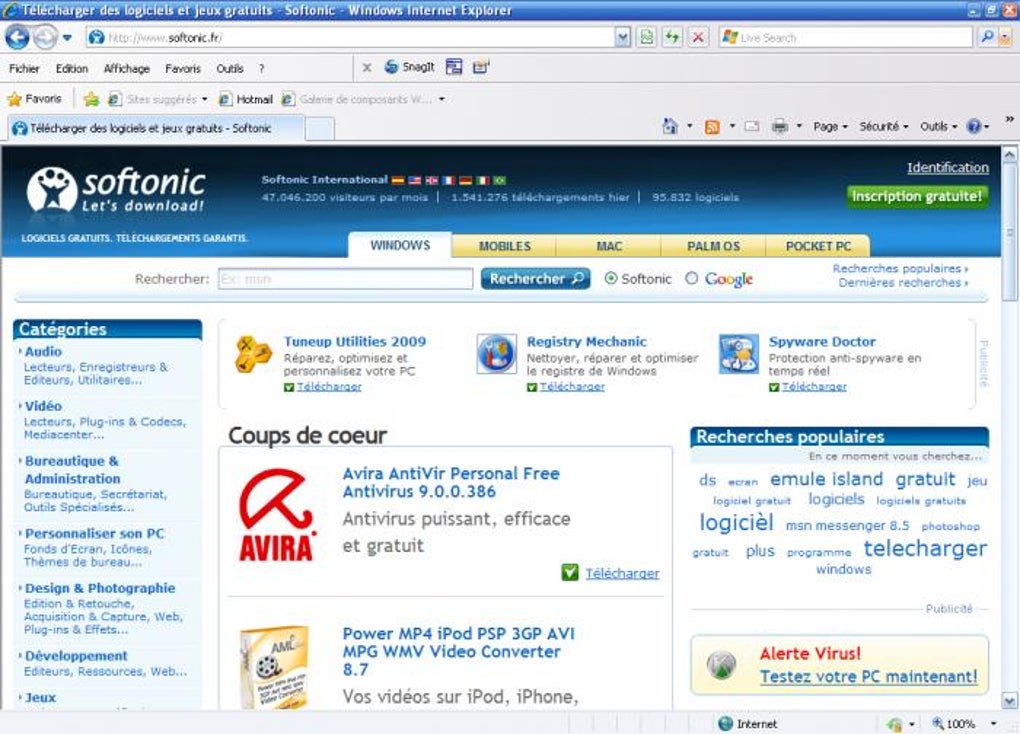Click the browser Forward arrow button
Screen dimensions: 1020x734
(45, 37)
